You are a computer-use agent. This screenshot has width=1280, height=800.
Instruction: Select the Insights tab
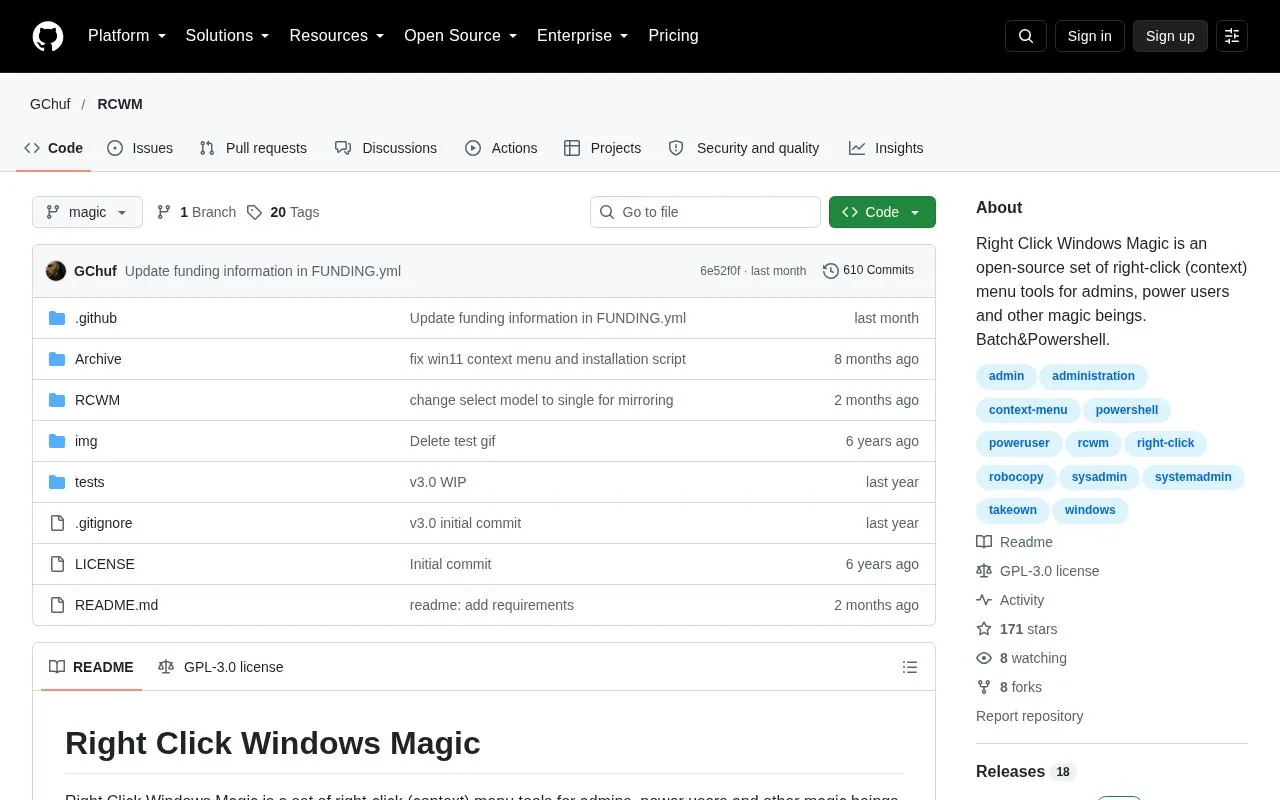point(886,148)
